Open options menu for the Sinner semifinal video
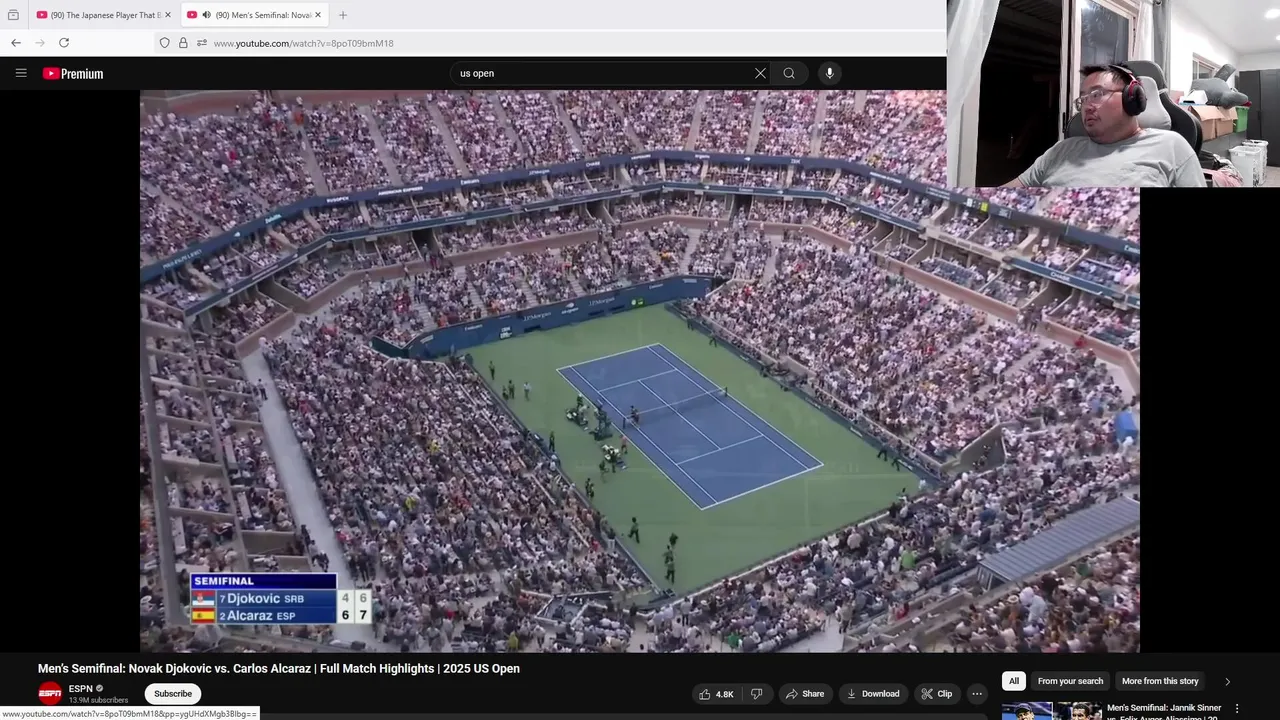Screen dimensions: 1280x720 click(x=1237, y=708)
